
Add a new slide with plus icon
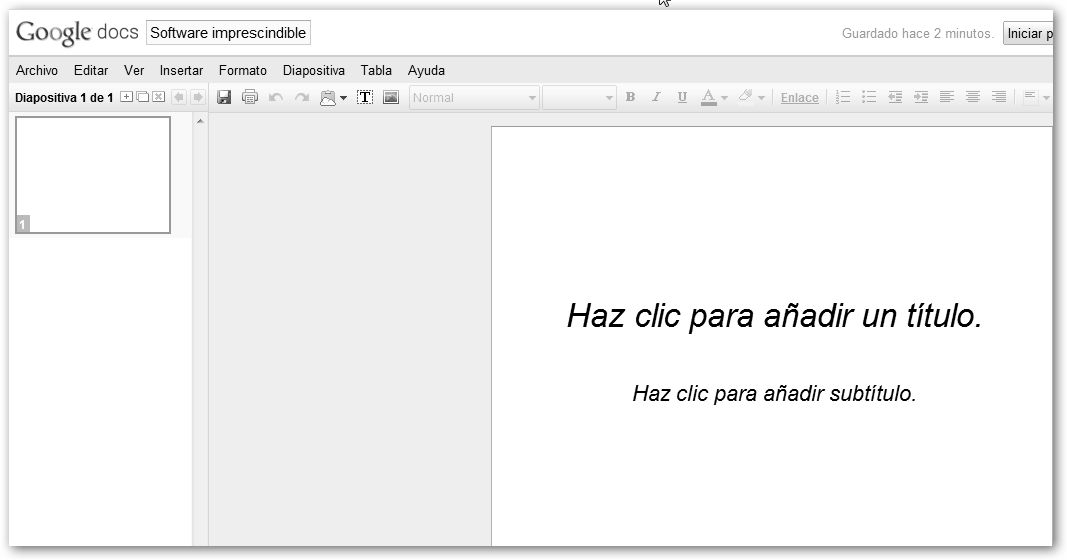(126, 97)
